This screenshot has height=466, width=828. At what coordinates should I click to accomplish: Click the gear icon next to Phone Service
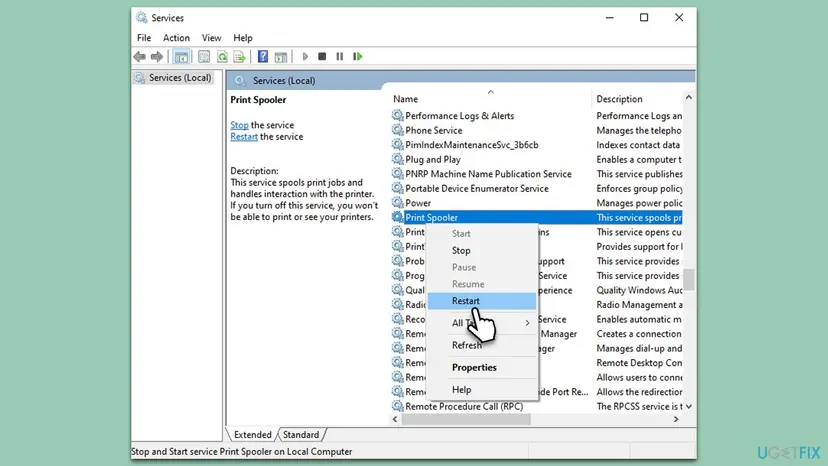397,130
